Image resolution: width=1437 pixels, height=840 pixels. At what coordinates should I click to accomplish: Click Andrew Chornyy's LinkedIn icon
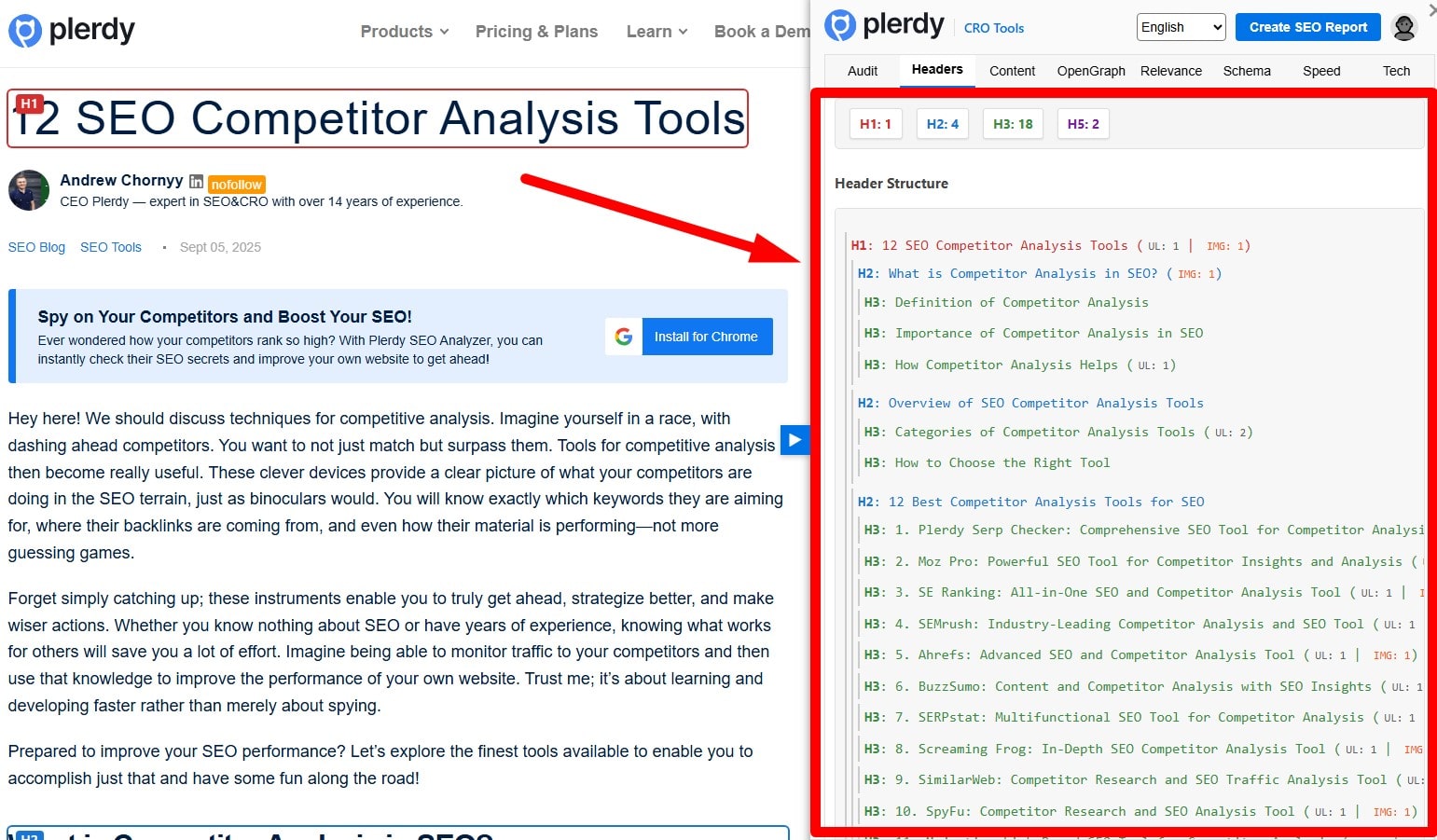[196, 180]
